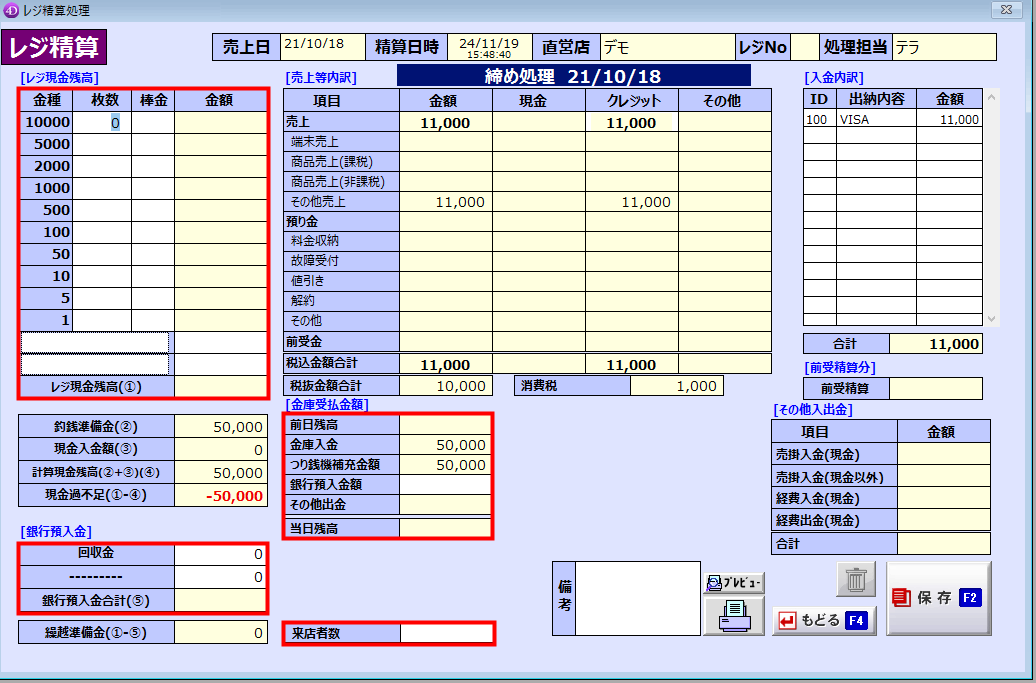Click the 備考 notes text area
1036x683 pixels.
click(638, 598)
